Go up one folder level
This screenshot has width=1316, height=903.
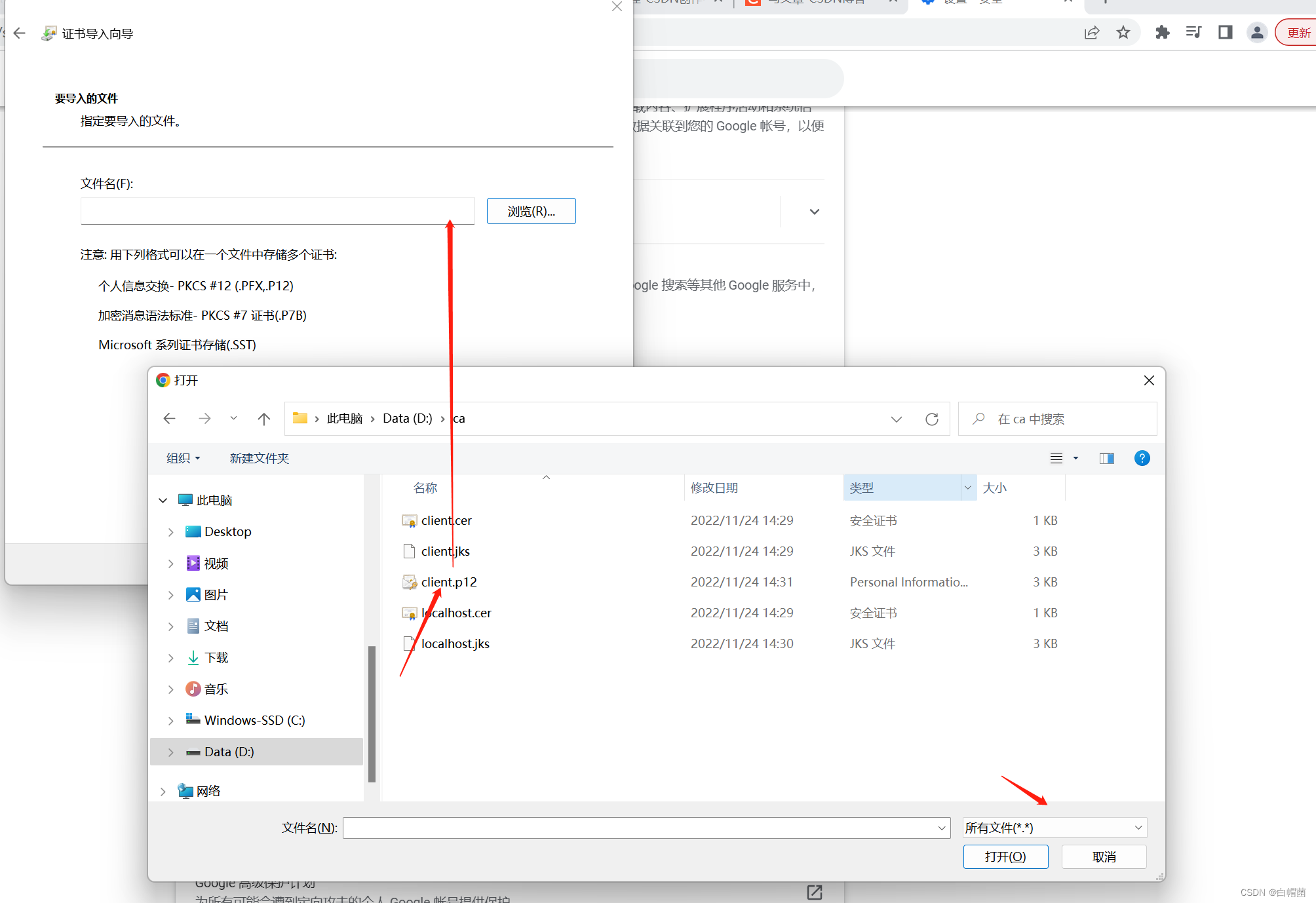tap(263, 419)
